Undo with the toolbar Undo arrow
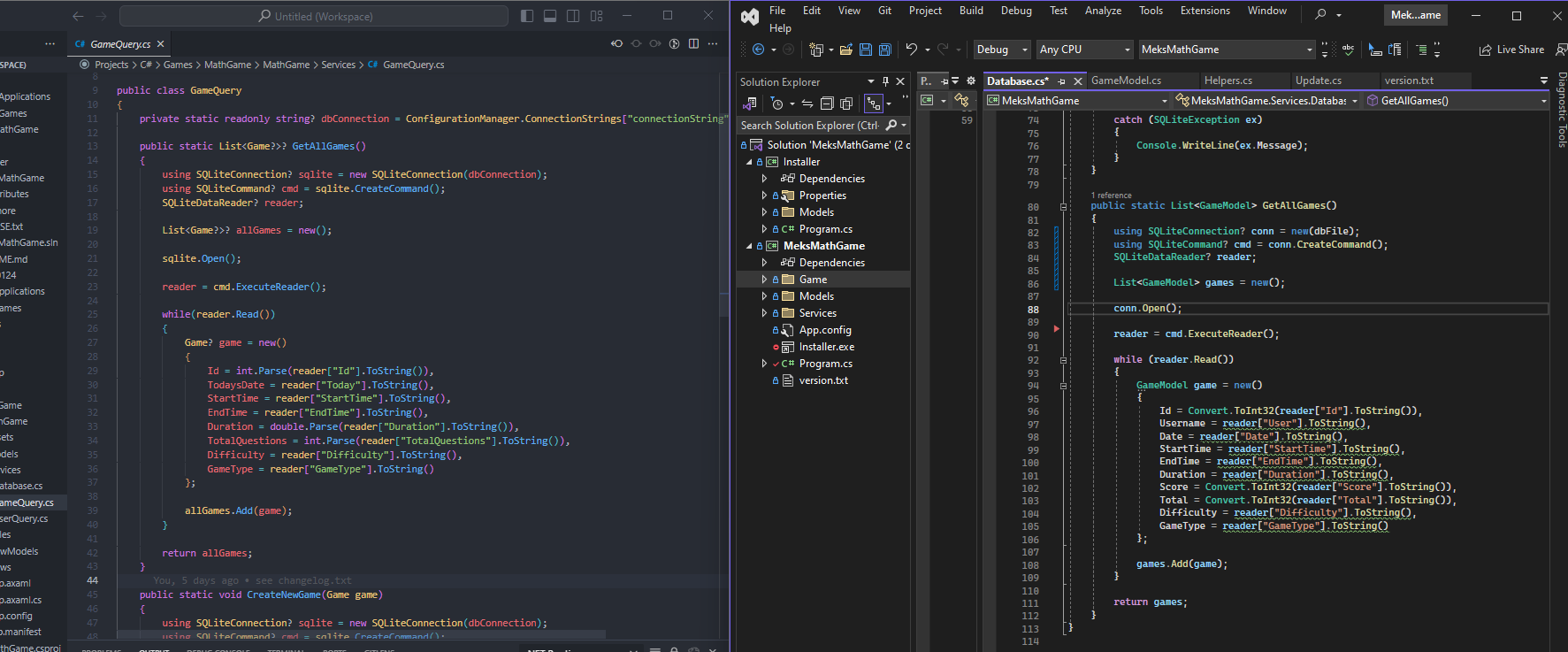 (x=911, y=50)
